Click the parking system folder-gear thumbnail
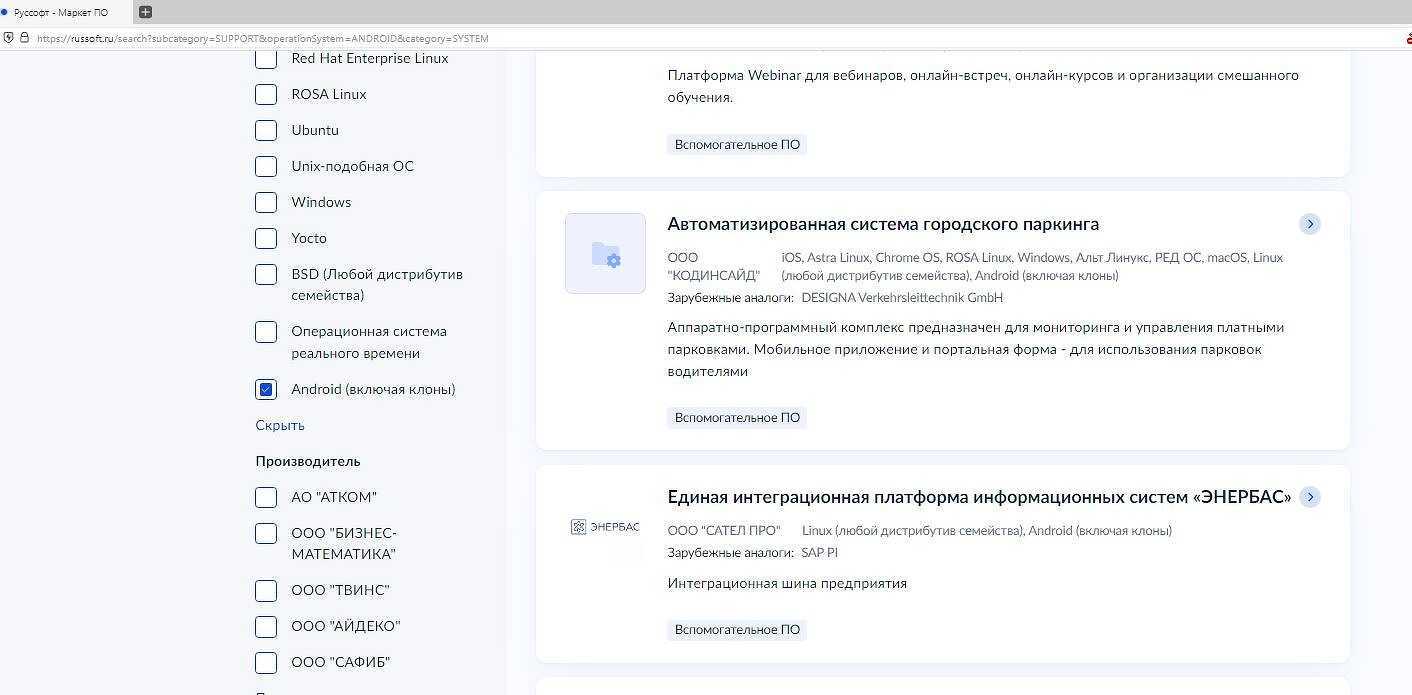1412x695 pixels. click(x=605, y=254)
